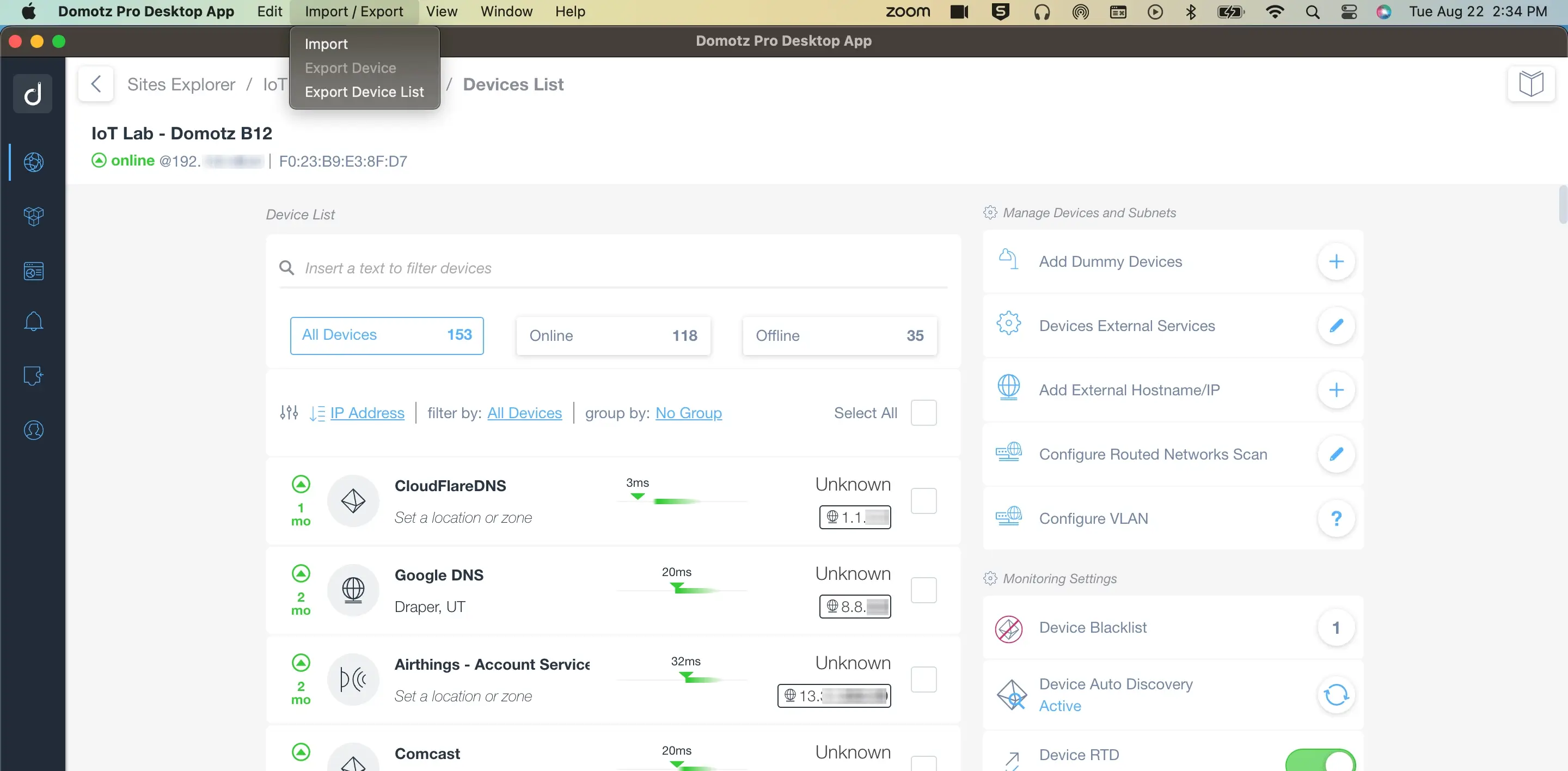
Task: Click the 13 IP badge for Airthings
Action: [834, 695]
